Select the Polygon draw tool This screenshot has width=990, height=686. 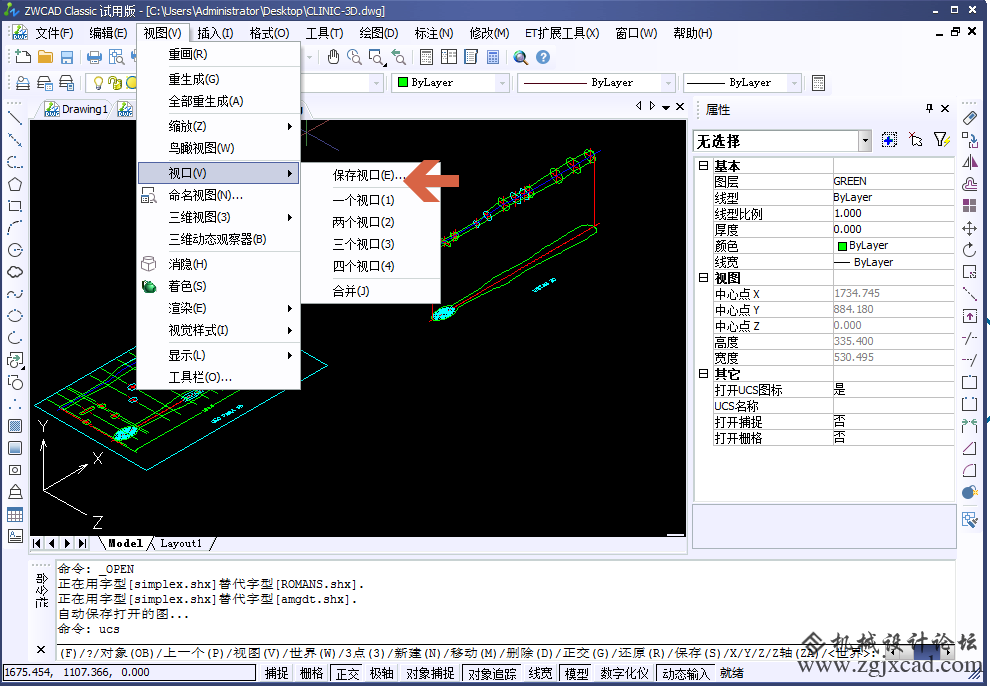coord(15,184)
